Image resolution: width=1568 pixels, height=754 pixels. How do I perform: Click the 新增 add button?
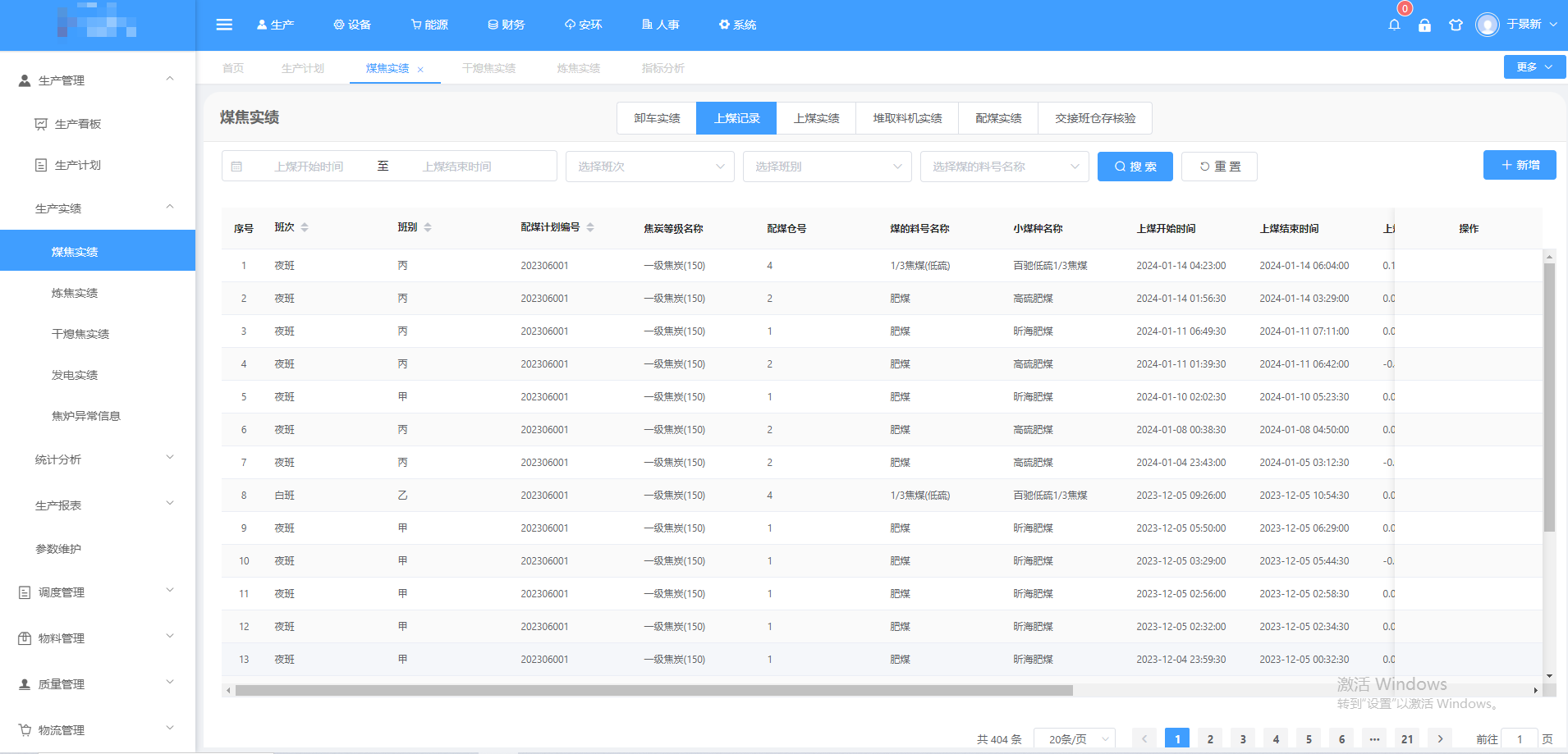pyautogui.click(x=1520, y=165)
